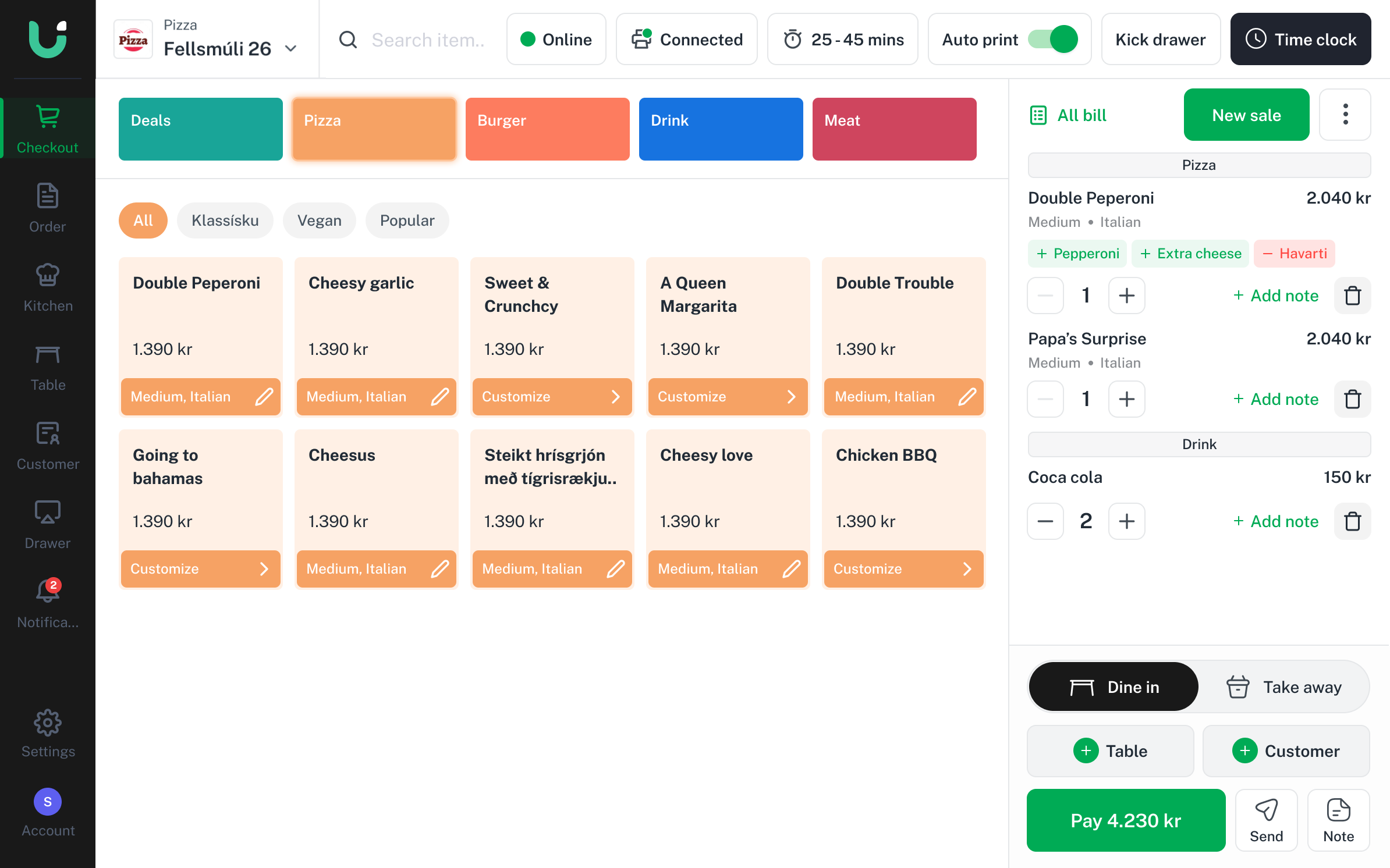
Task: Start a New sale
Action: coord(1246,115)
